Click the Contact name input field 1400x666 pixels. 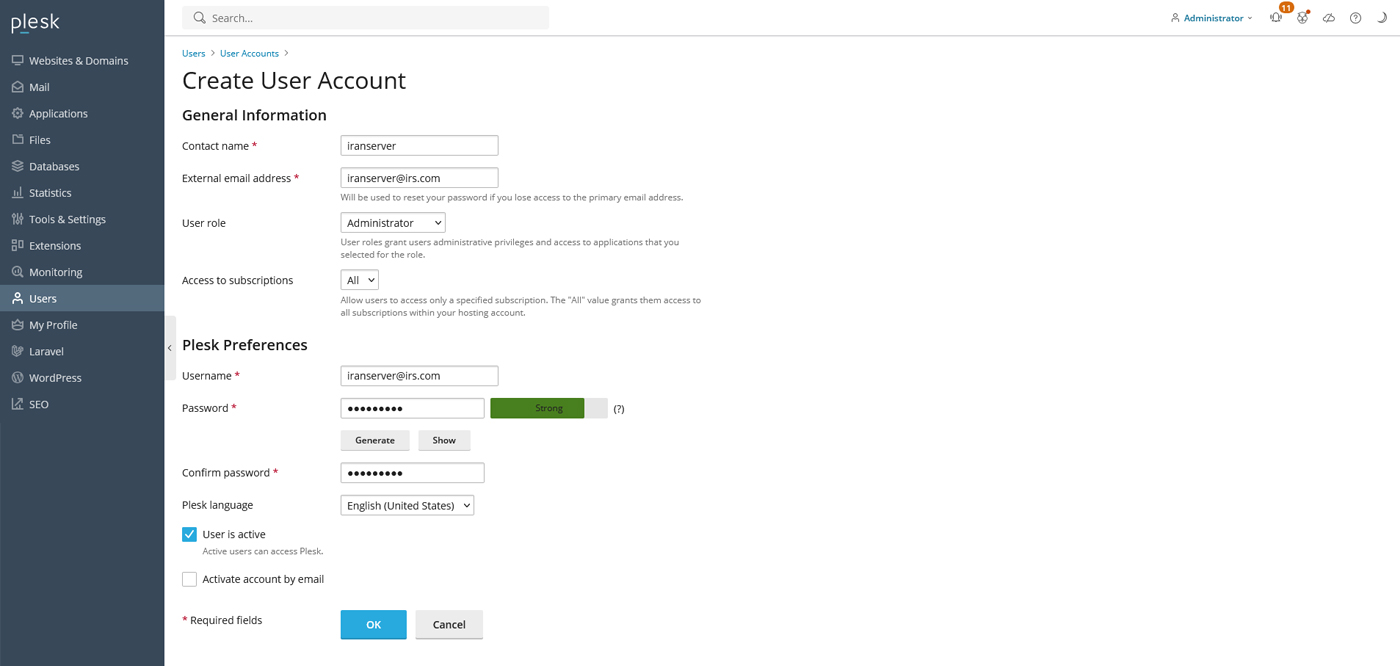click(419, 146)
